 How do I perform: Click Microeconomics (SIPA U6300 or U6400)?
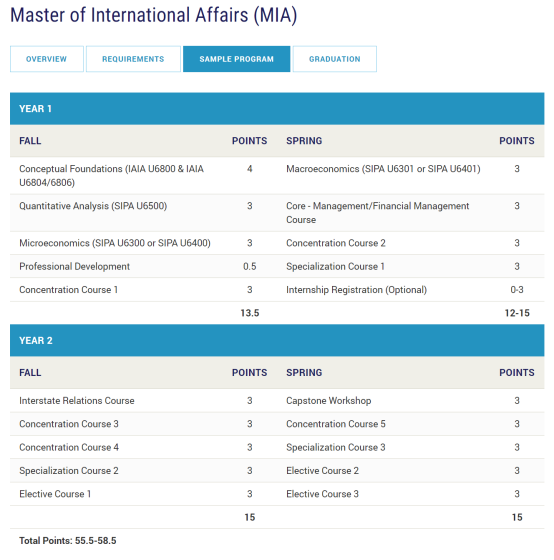[x=115, y=243]
